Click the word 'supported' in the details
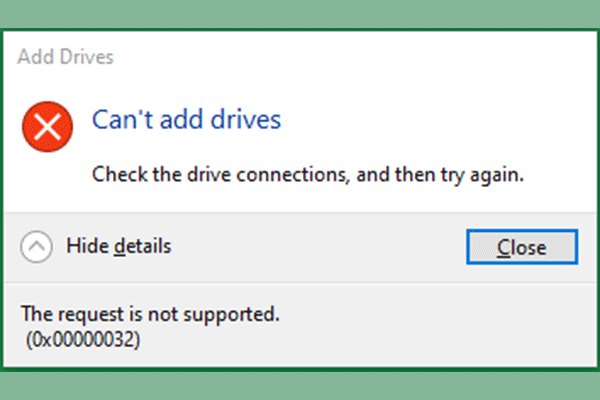Viewport: 600px width, 400px height. 231,314
